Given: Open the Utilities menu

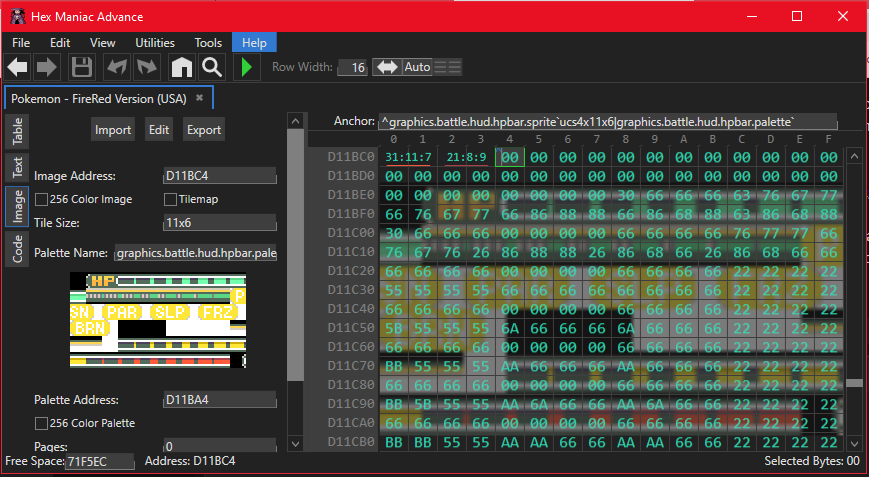Looking at the screenshot, I should pos(153,43).
